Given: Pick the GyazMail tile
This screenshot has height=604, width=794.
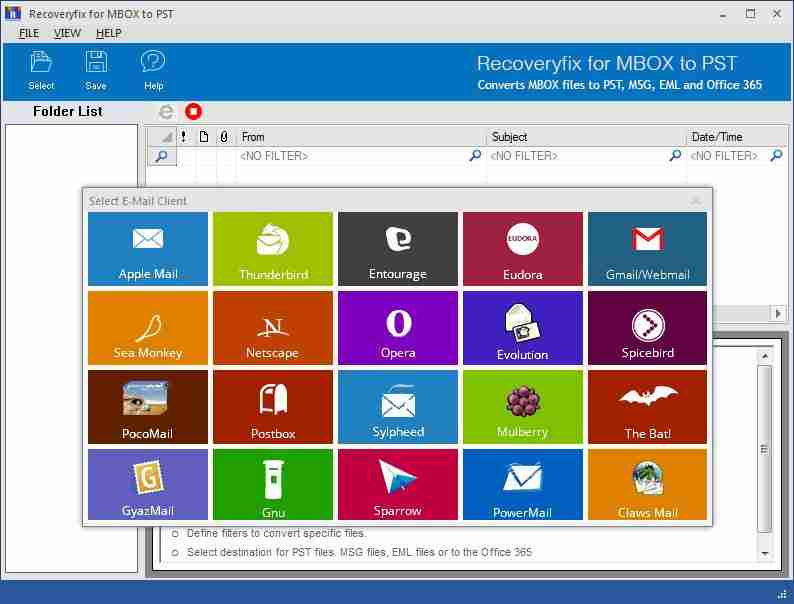Looking at the screenshot, I should 148,485.
